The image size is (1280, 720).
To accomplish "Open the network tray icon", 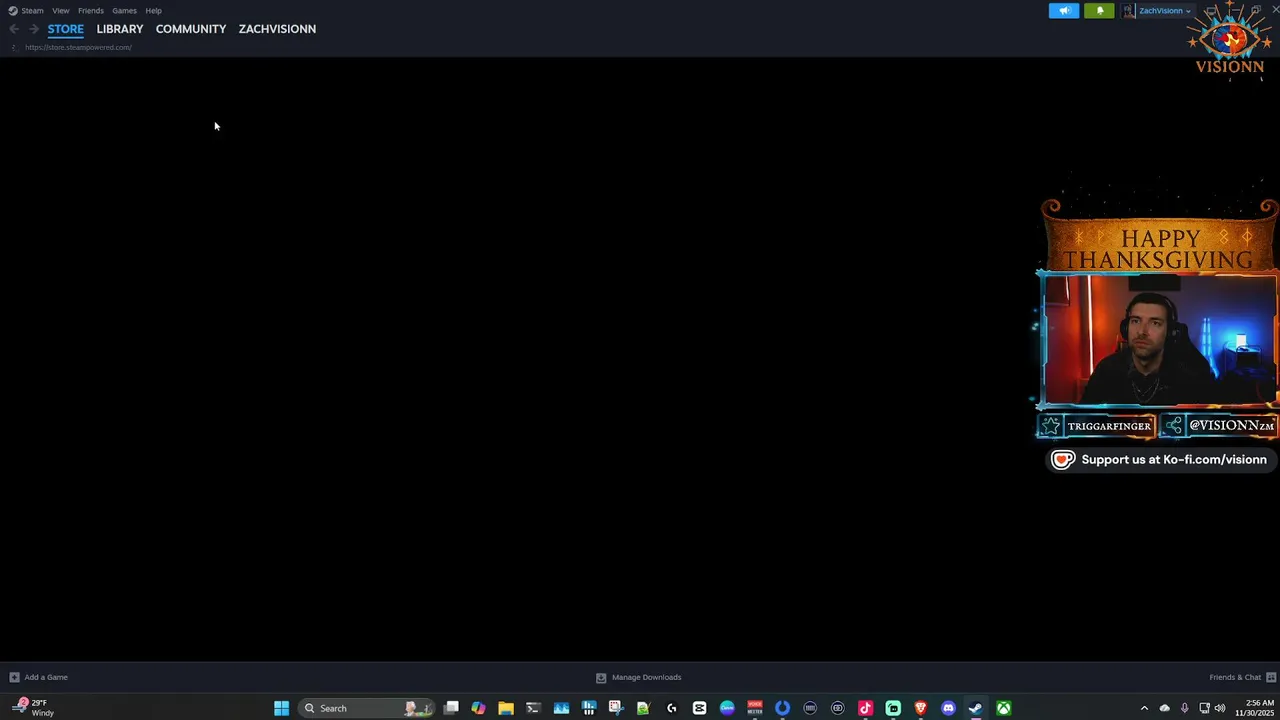I will coord(1204,708).
